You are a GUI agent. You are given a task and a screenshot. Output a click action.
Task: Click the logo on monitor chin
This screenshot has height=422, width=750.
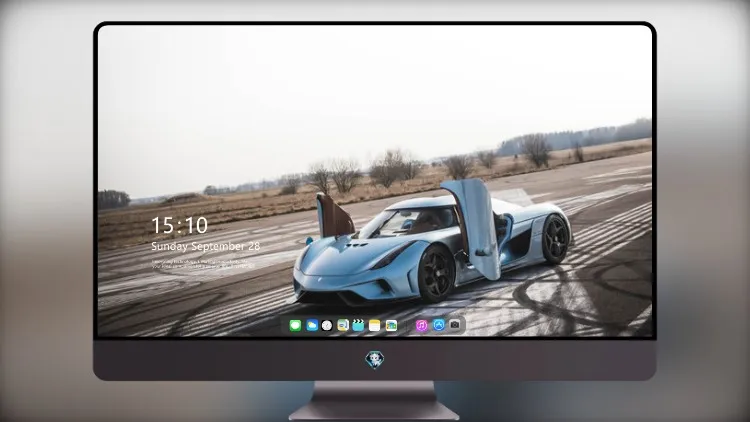point(375,360)
